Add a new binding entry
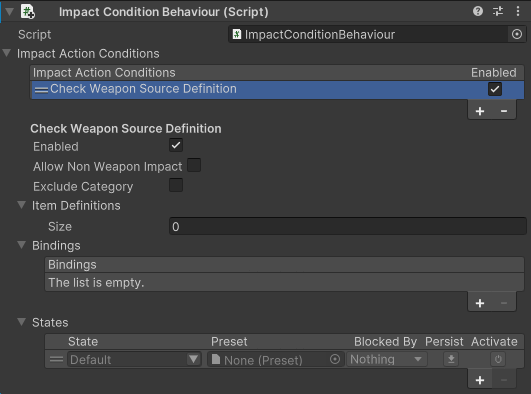 point(480,303)
